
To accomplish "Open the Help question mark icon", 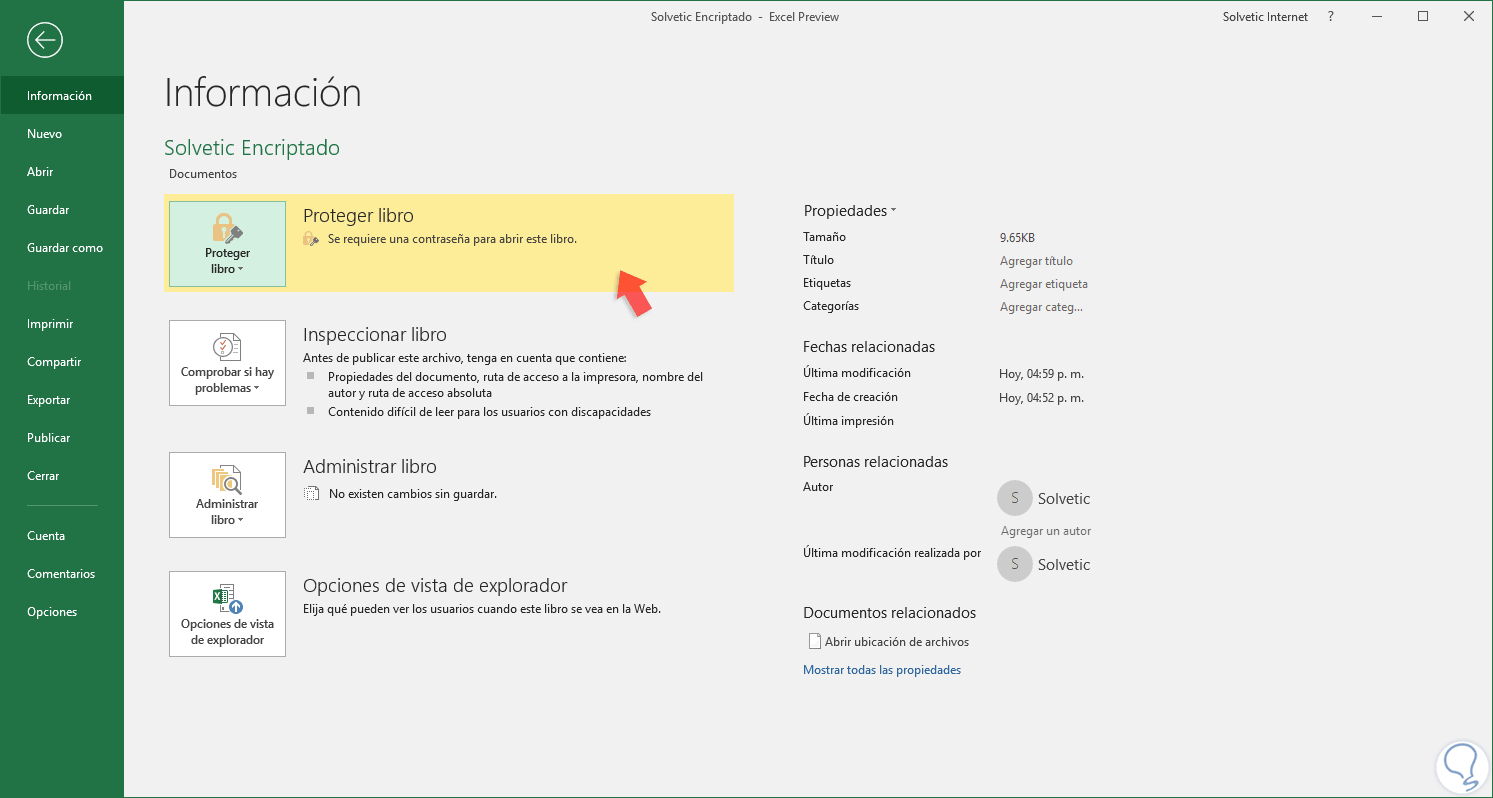I will pyautogui.click(x=1331, y=17).
